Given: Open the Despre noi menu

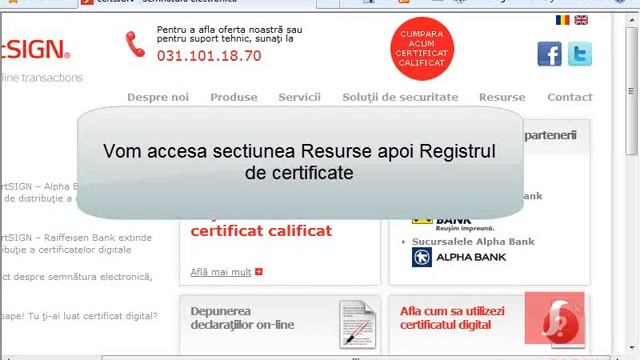Looking at the screenshot, I should pyautogui.click(x=158, y=97).
